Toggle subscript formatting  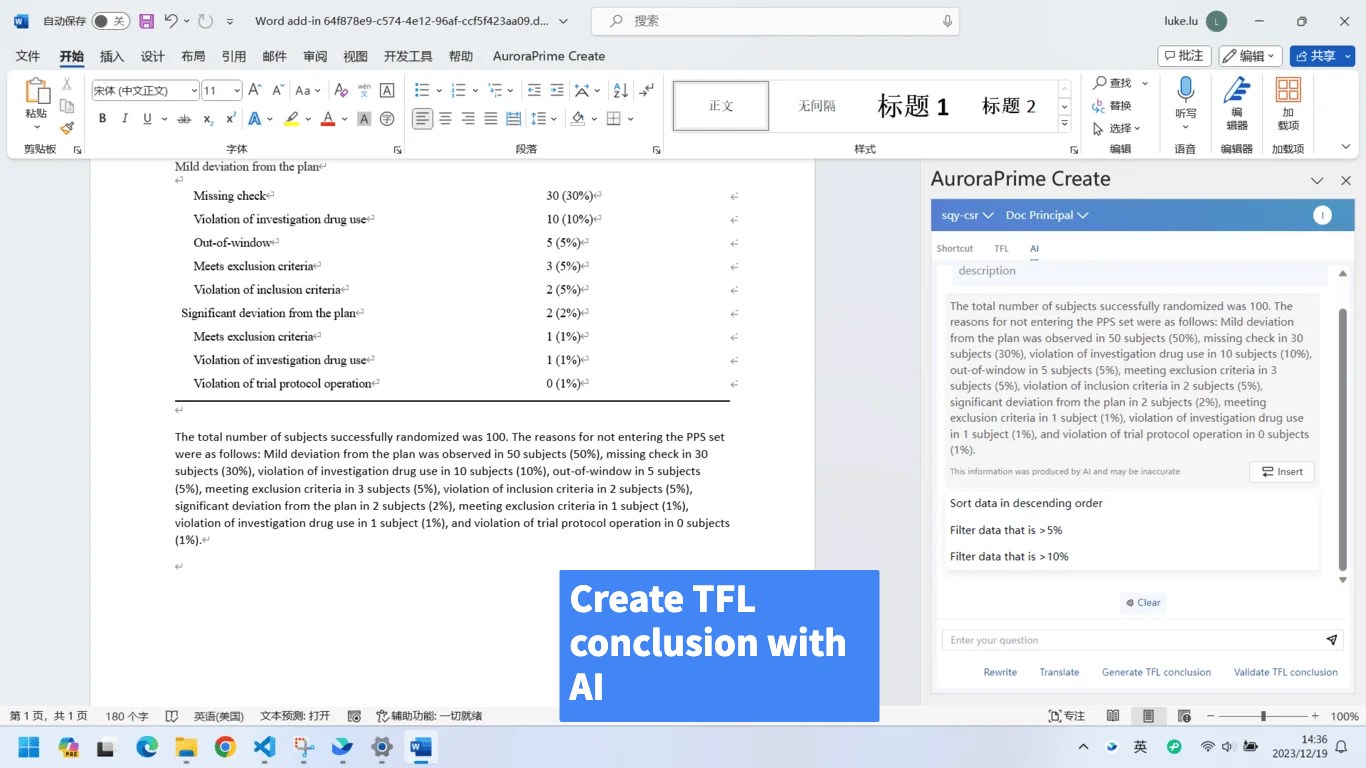(x=208, y=119)
